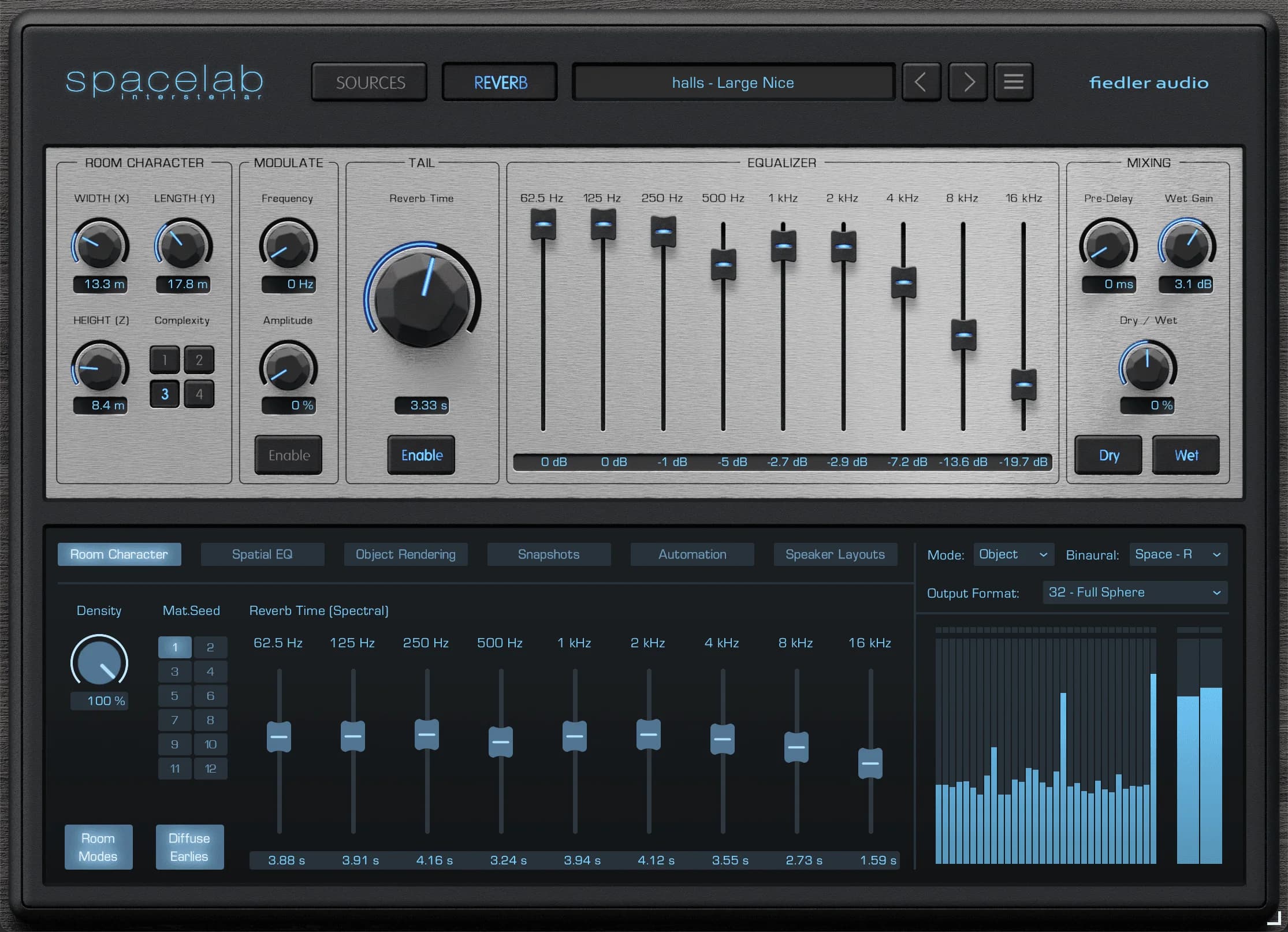Open the Binaural dropdown showing Space - R
Viewport: 1288px width, 932px height.
click(x=1177, y=554)
